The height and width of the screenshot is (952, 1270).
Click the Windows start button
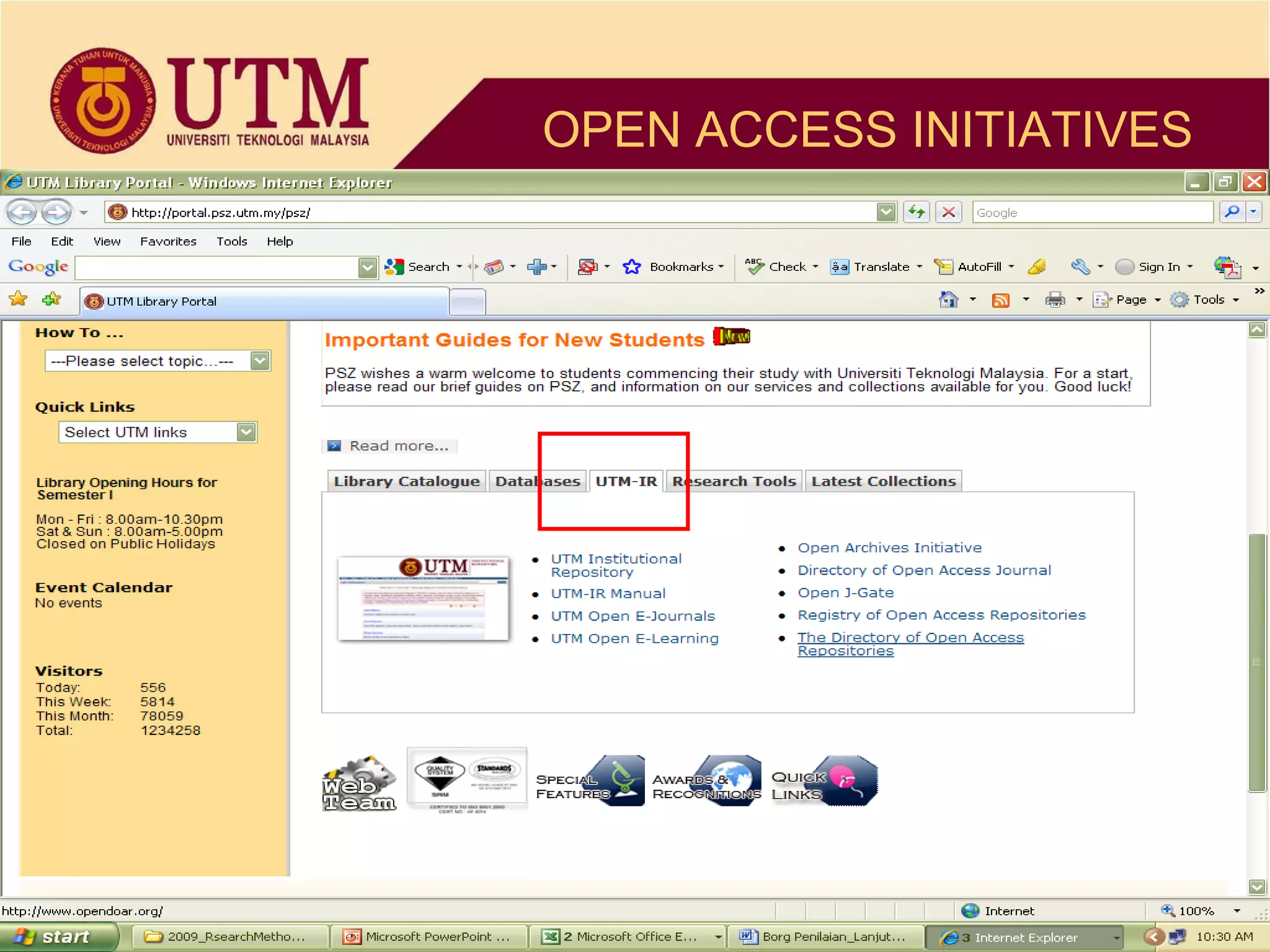[x=59, y=937]
